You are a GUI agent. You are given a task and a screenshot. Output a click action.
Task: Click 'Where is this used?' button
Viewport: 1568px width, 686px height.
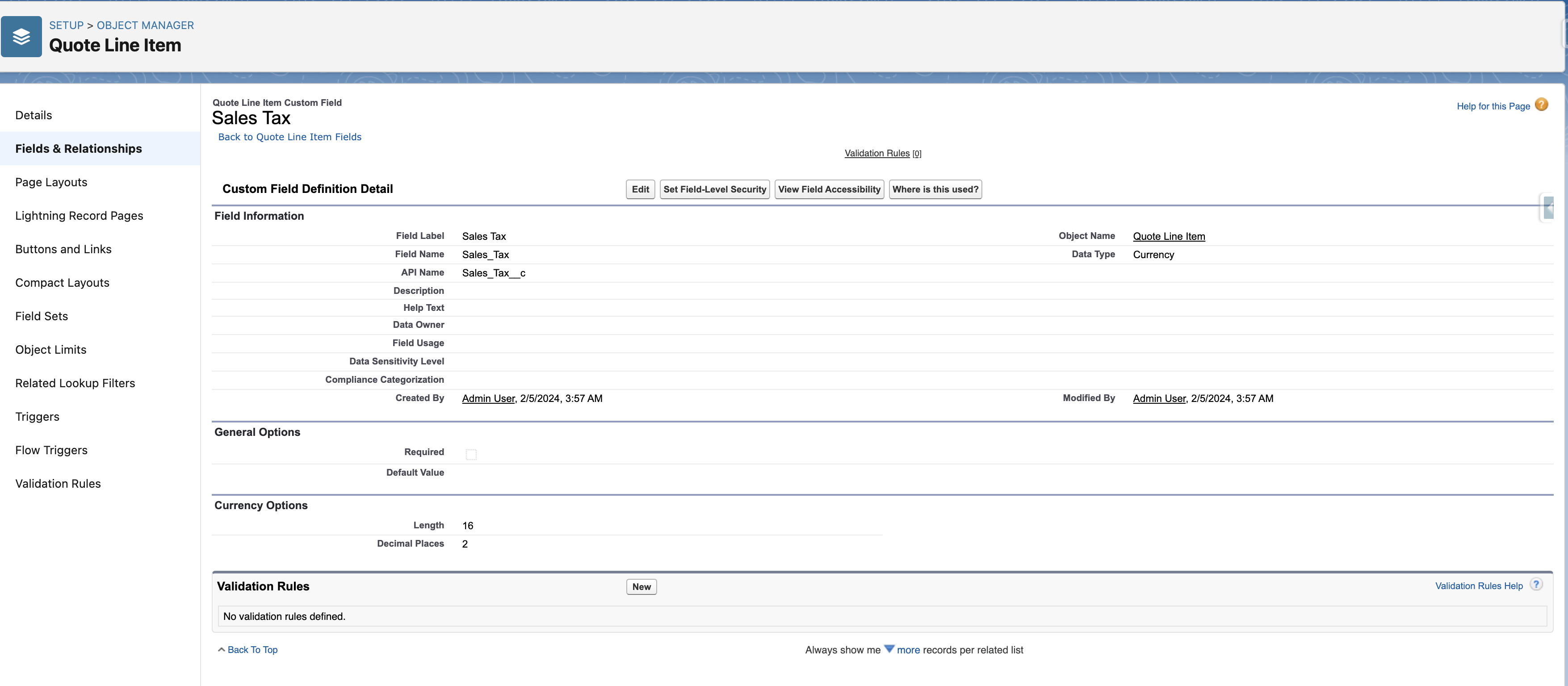(x=935, y=189)
